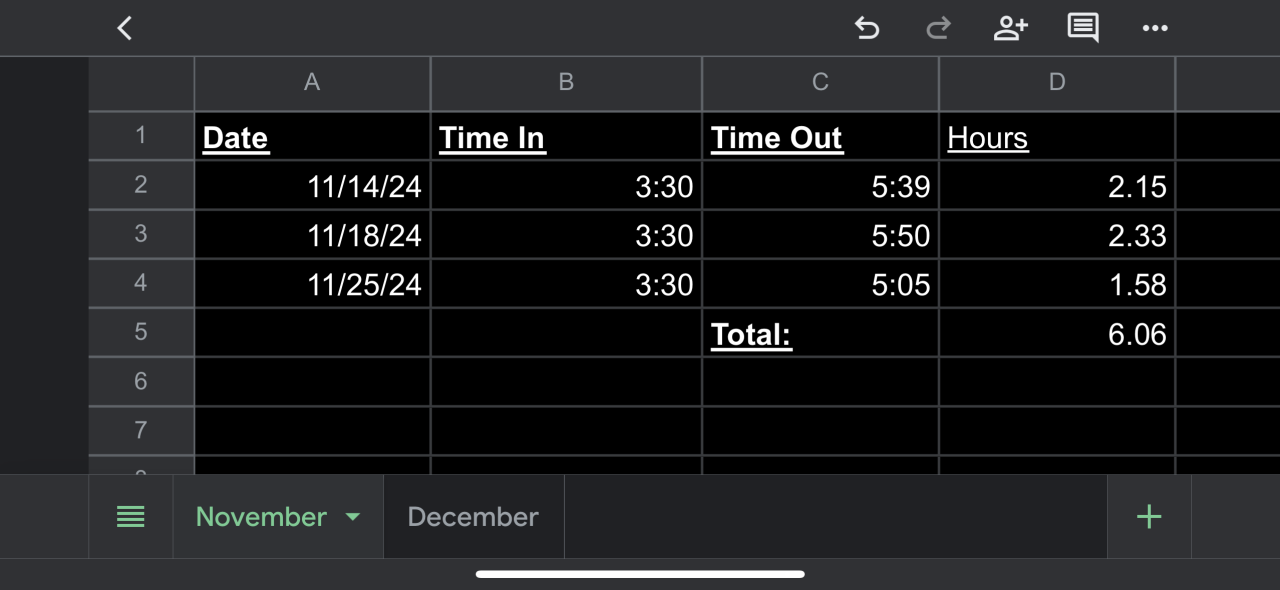Select the bold Total: label cell
This screenshot has height=590, width=1280.
(x=820, y=333)
